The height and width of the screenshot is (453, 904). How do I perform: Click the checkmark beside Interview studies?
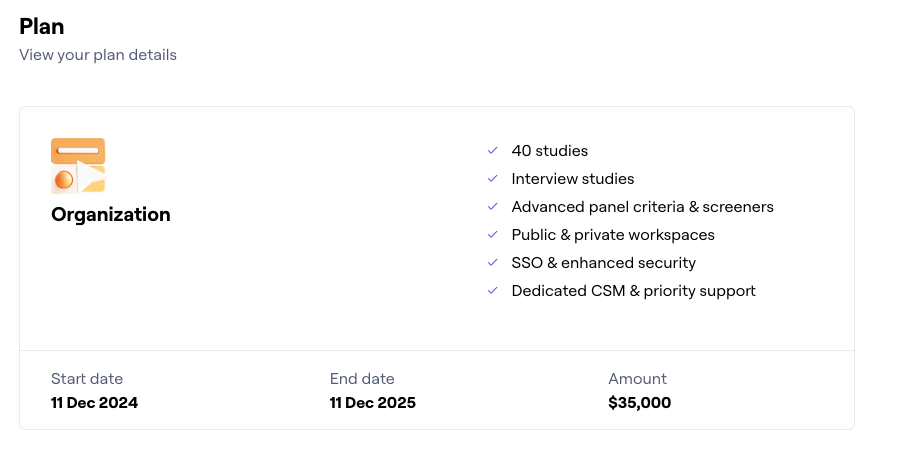492,179
